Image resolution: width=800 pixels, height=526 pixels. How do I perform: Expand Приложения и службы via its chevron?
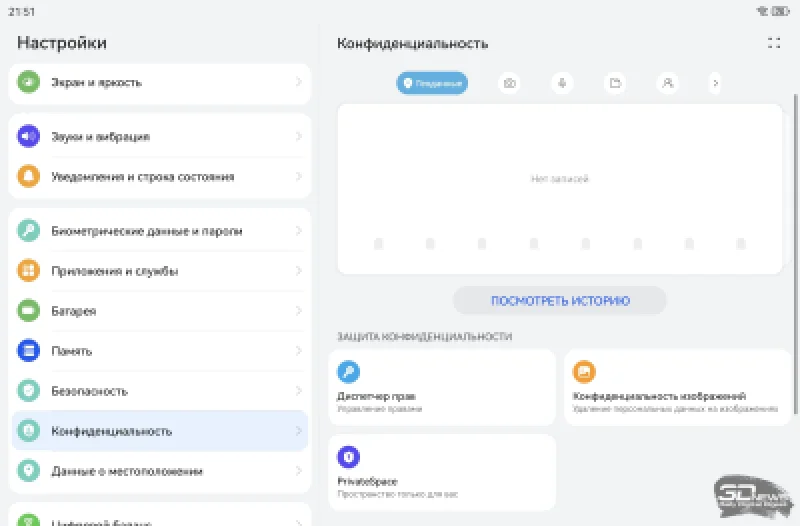[x=298, y=271]
